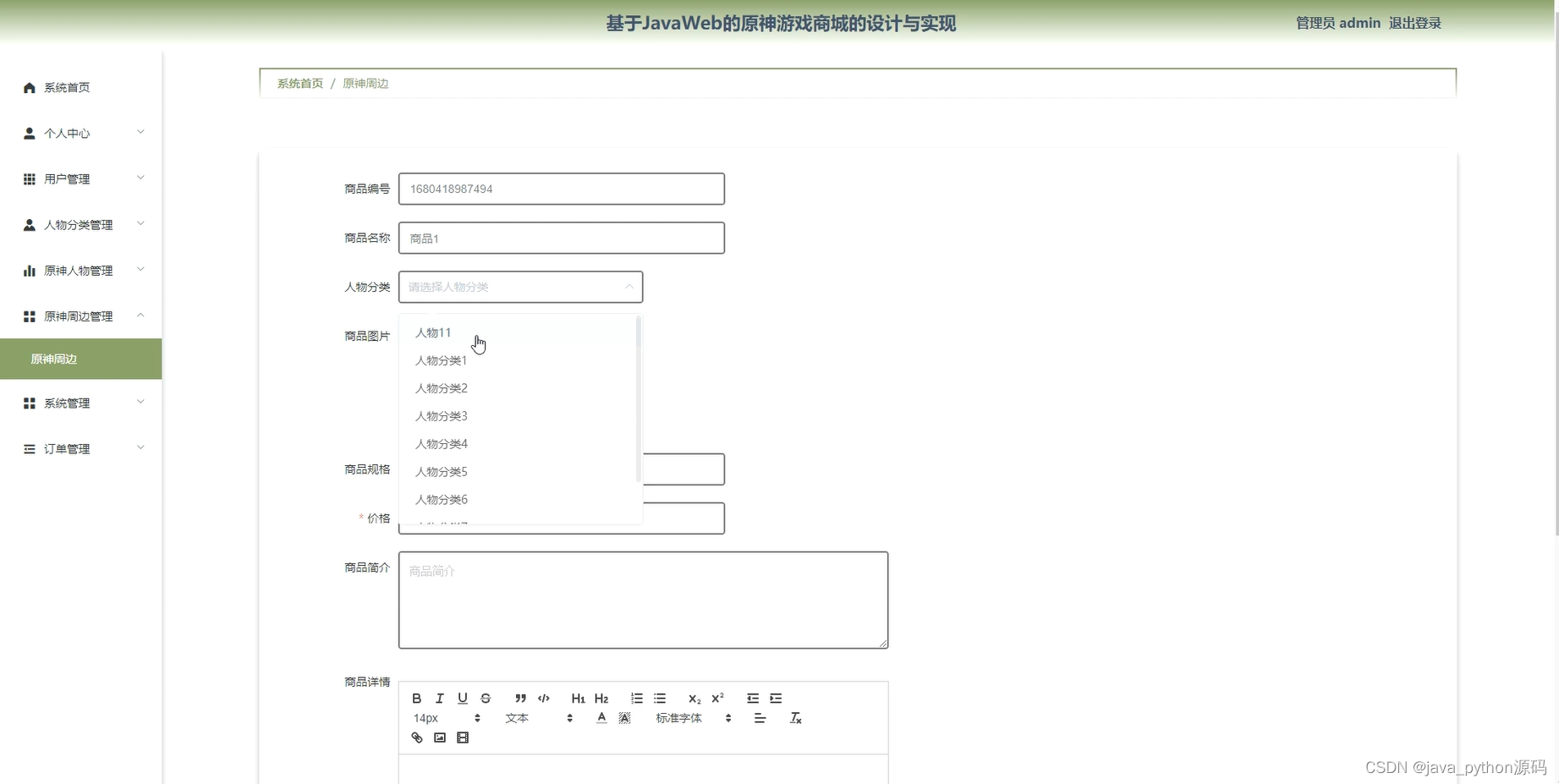Focus the 商品编号 input field
The height and width of the screenshot is (784, 1559).
pos(562,189)
